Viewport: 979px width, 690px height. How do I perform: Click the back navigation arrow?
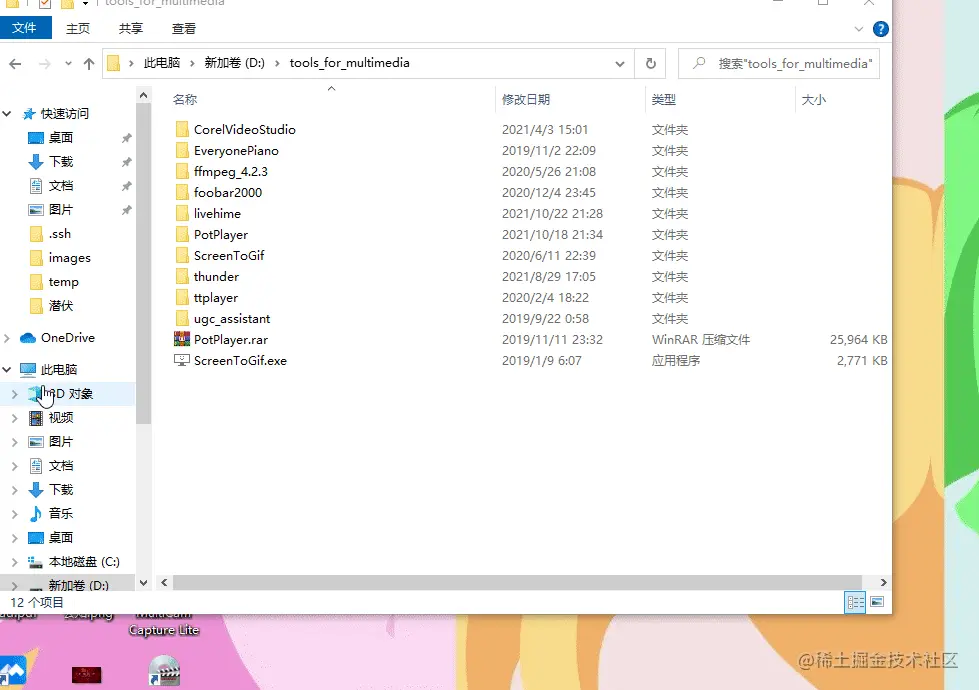pyautogui.click(x=16, y=63)
